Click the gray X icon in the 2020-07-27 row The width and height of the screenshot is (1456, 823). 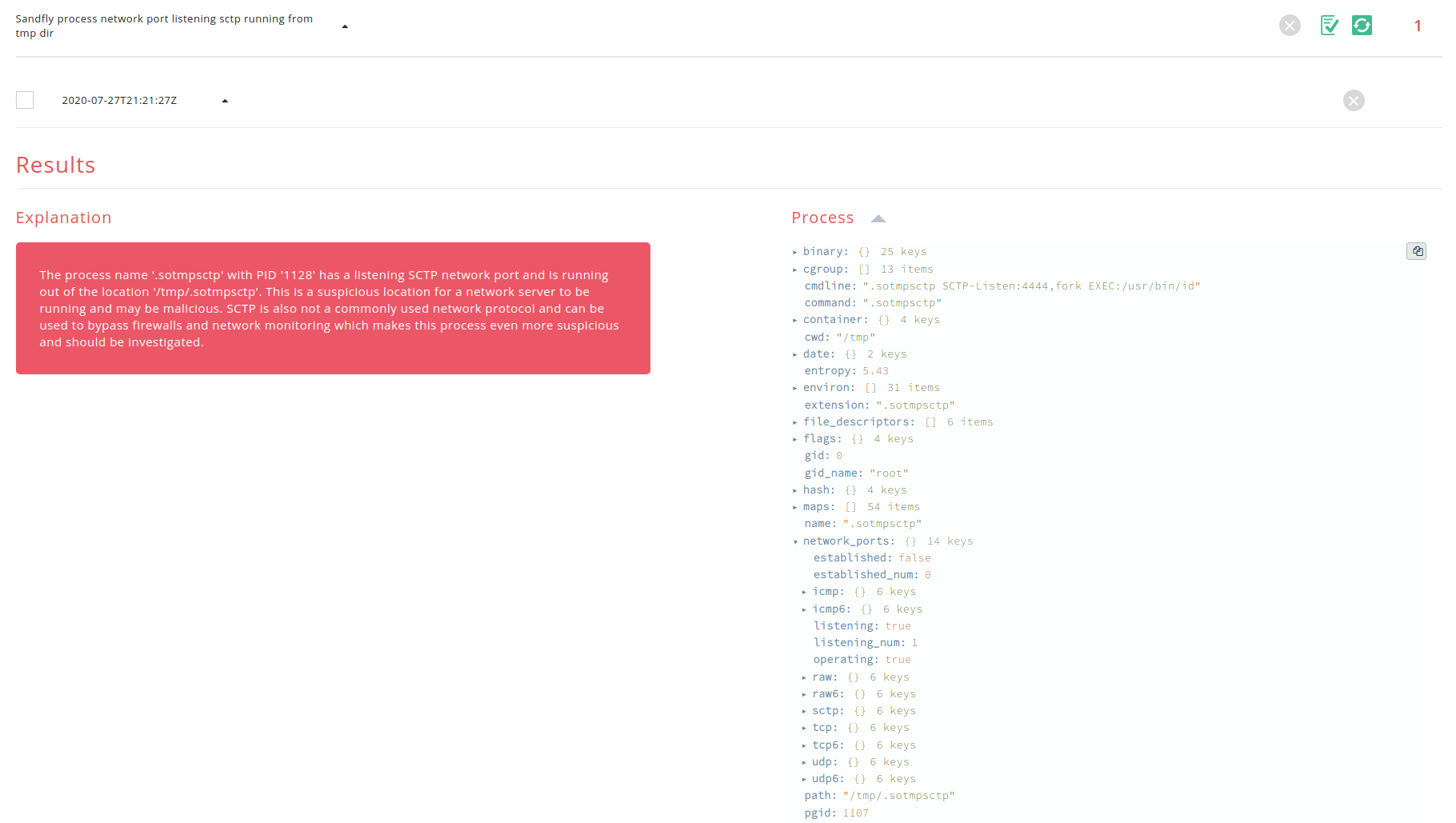(x=1354, y=101)
